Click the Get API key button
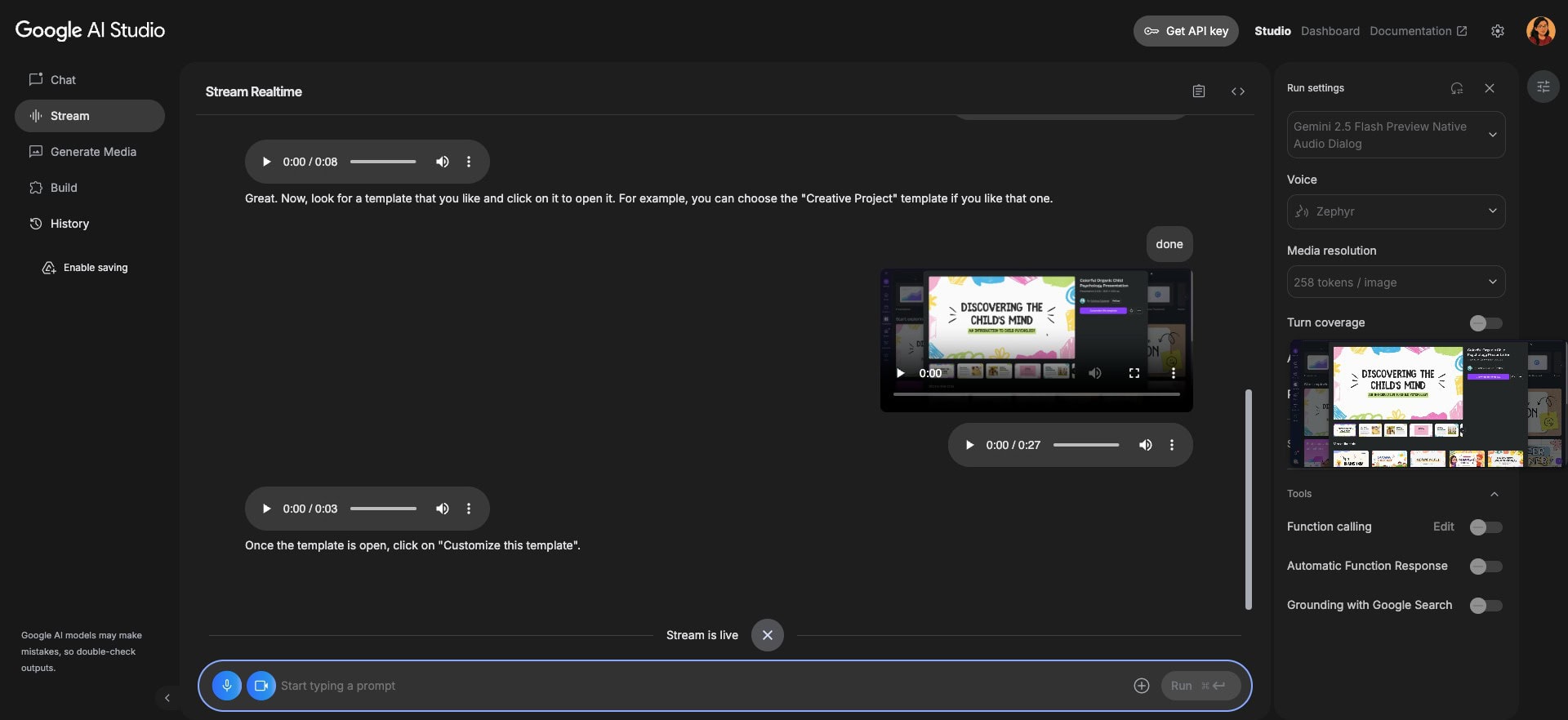 point(1186,31)
